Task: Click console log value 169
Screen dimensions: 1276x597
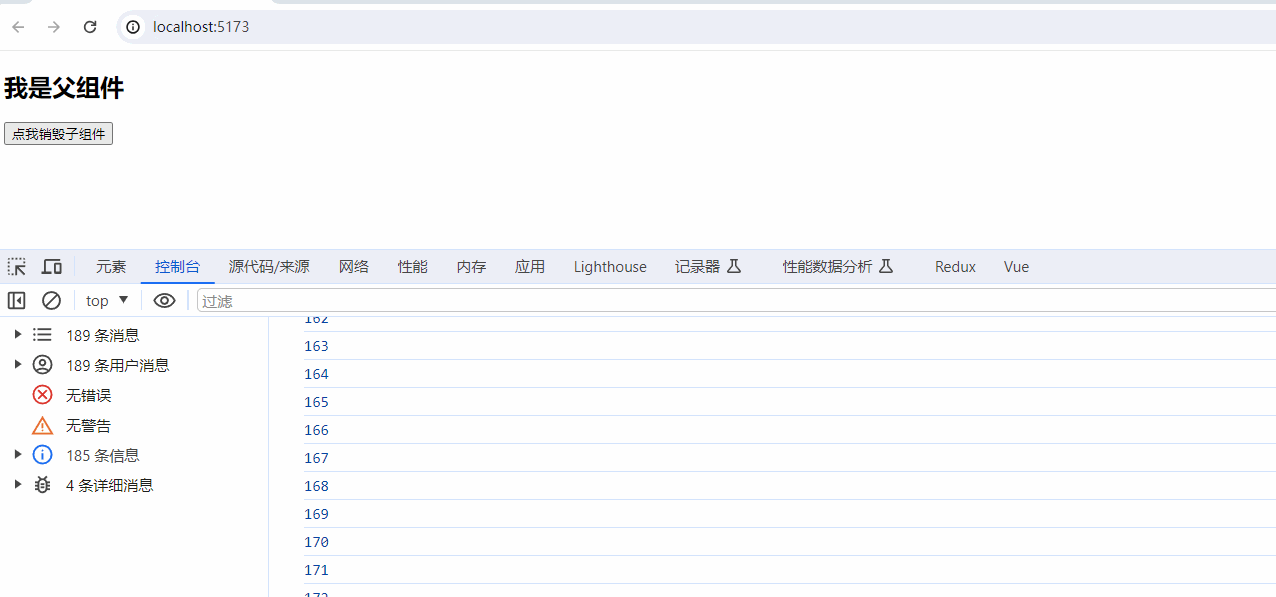Action: [x=316, y=514]
